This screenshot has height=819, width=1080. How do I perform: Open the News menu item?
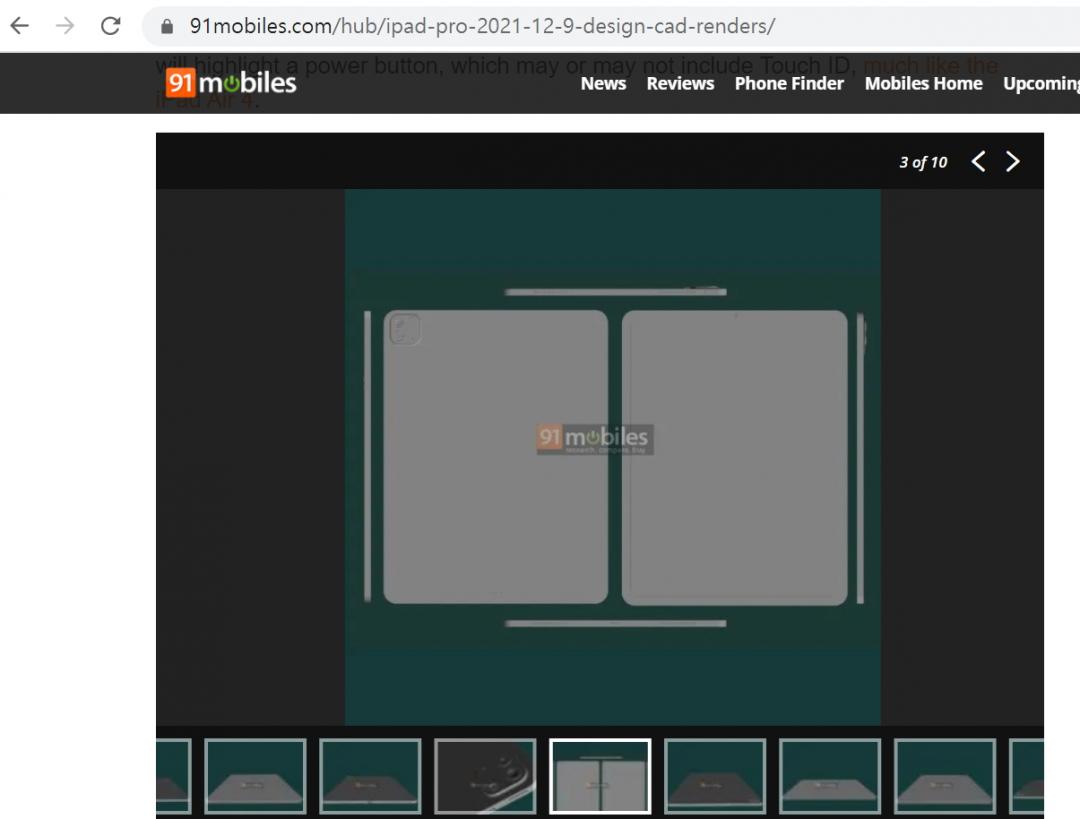(603, 84)
